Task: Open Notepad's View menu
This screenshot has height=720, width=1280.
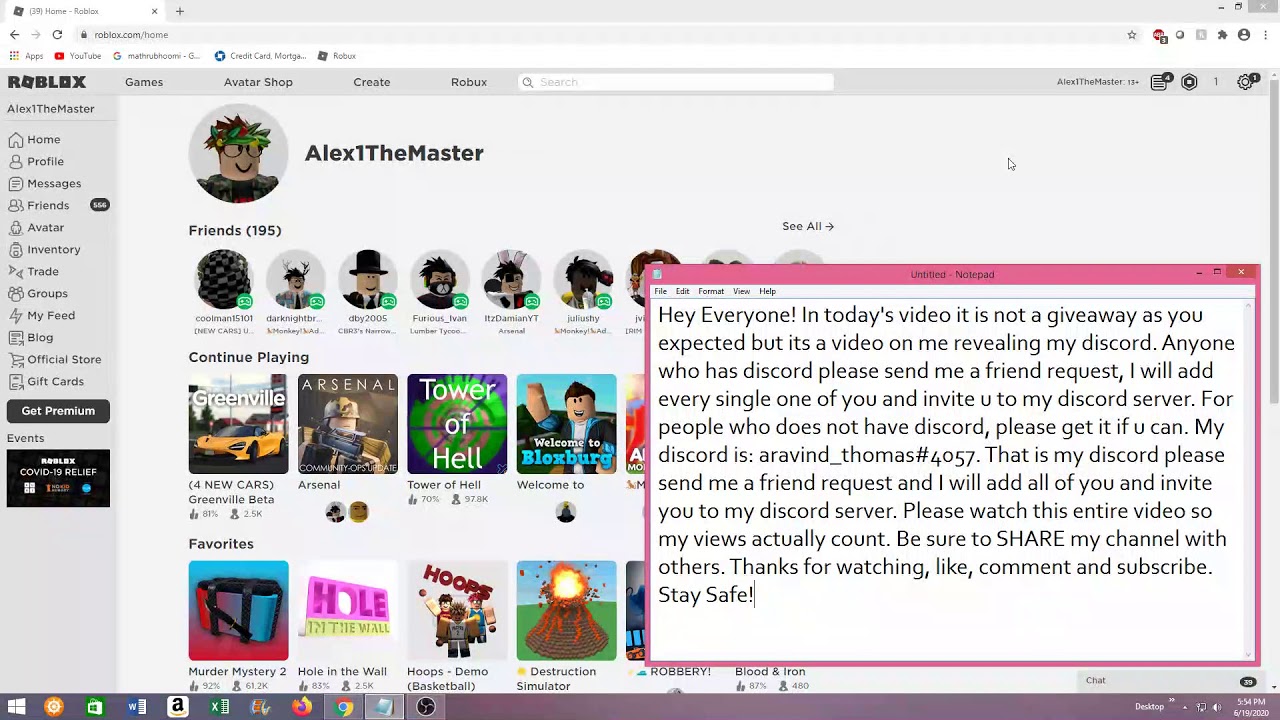Action: tap(741, 291)
